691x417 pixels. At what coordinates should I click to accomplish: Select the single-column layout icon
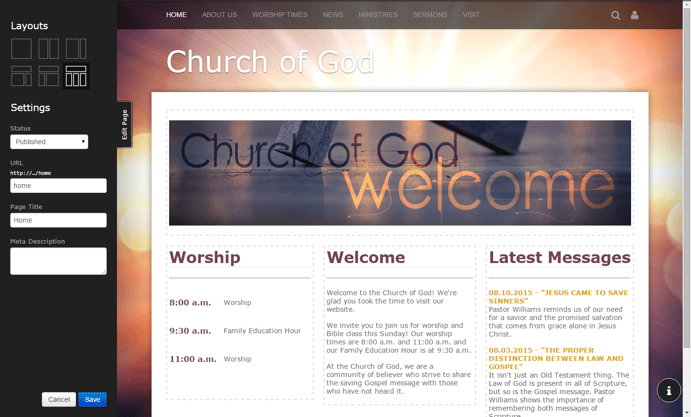click(x=21, y=48)
